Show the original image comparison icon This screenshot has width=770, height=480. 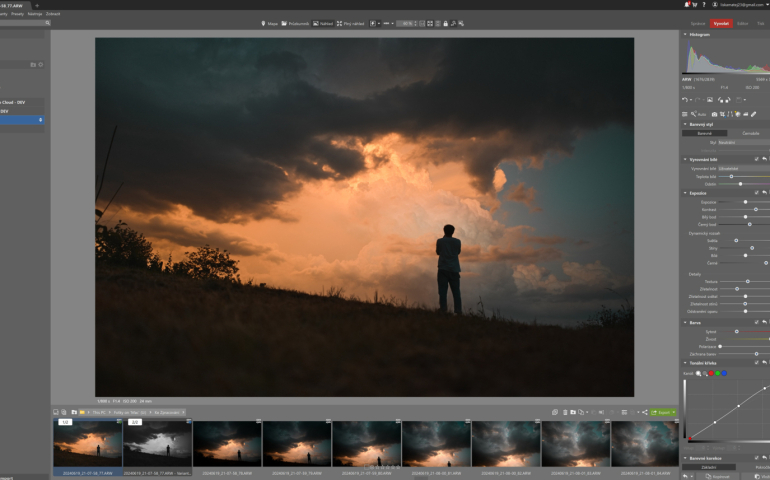(710, 100)
